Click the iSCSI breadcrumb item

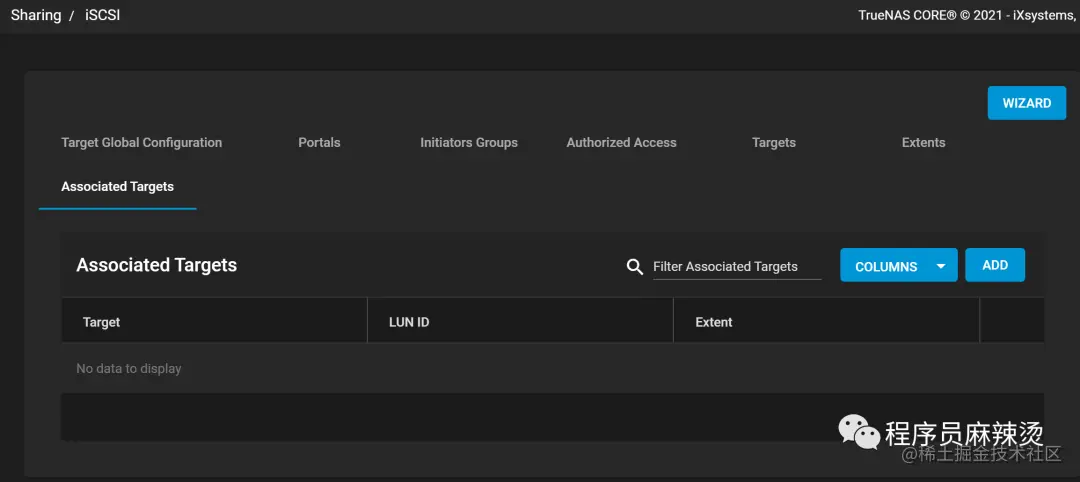(103, 15)
